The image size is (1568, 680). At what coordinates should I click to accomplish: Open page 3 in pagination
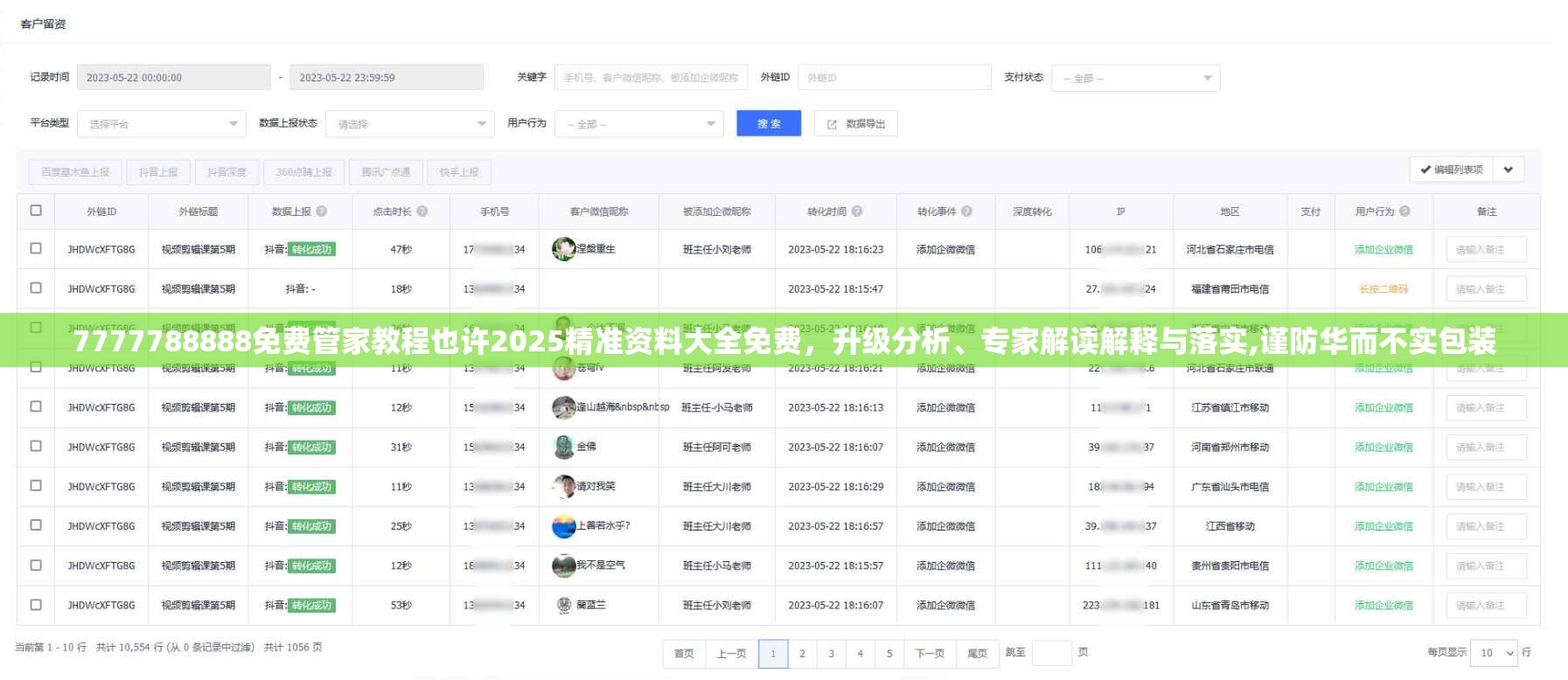[x=831, y=653]
